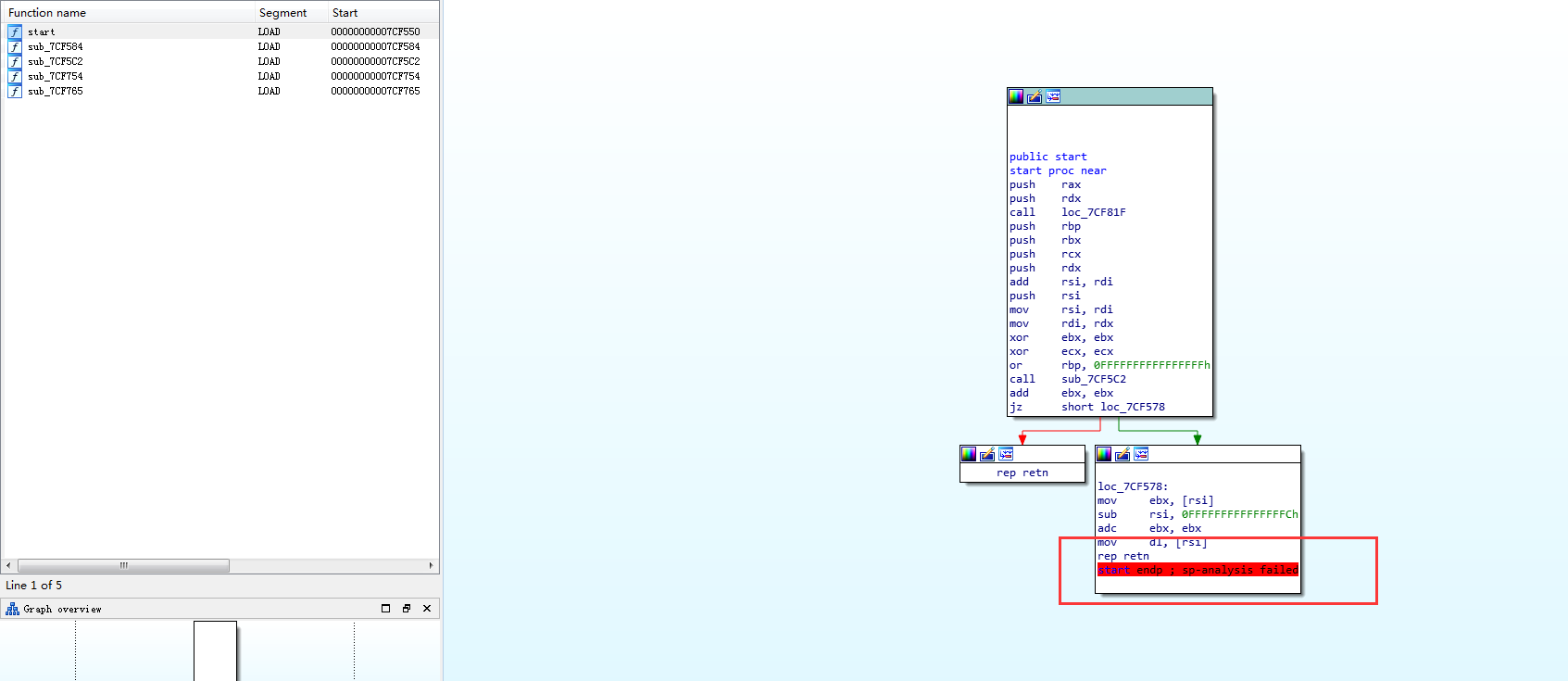Viewport: 1568px width, 681px height.
Task: Click the function icon beside sub_7CF584
Action: 15,46
